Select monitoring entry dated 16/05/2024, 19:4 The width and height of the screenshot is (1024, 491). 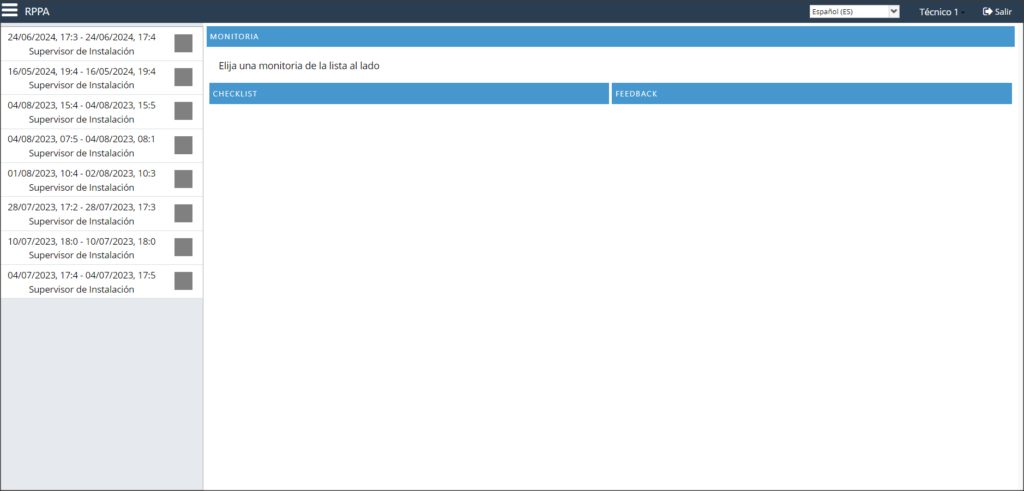101,78
